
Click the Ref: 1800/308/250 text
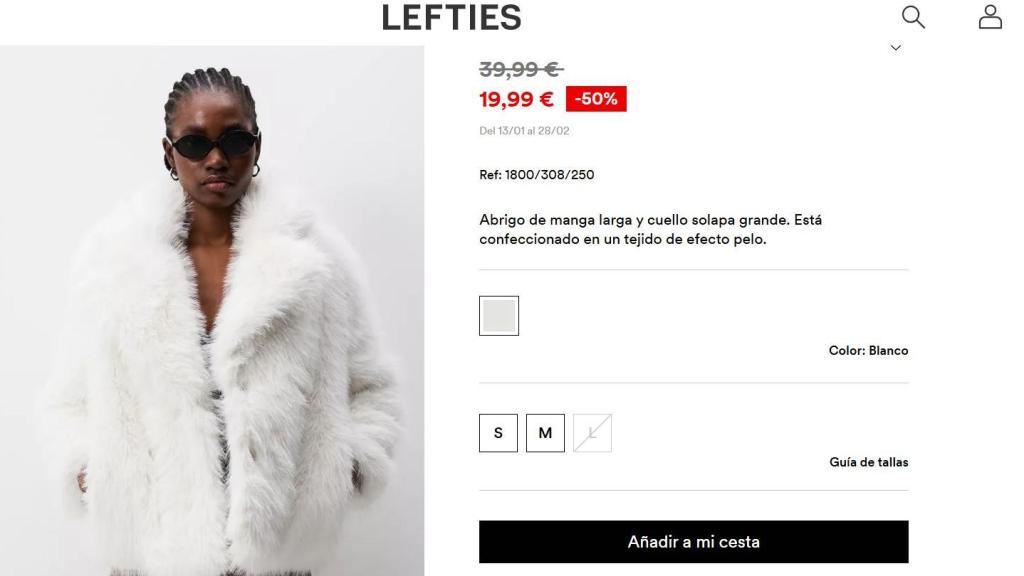[537, 175]
